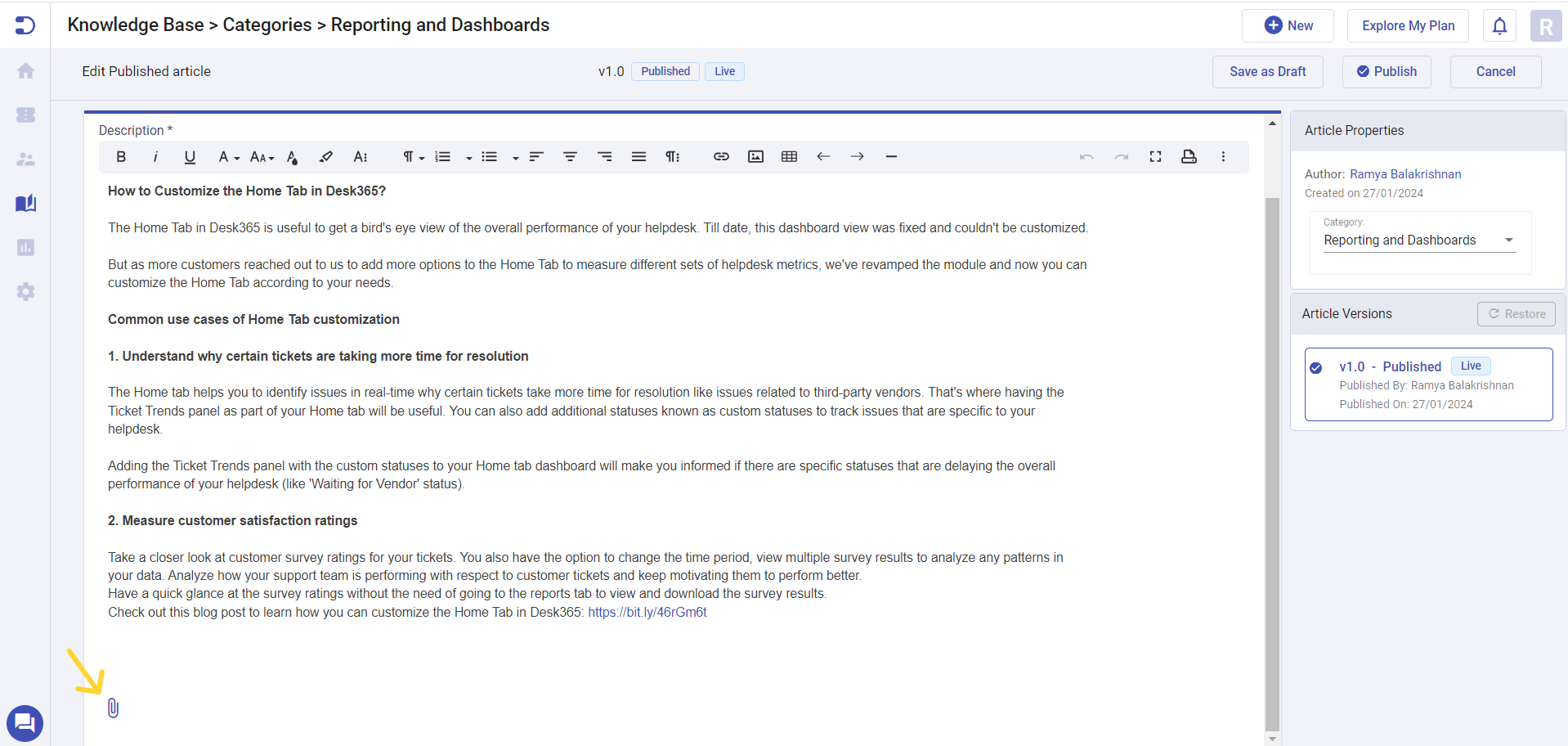The height and width of the screenshot is (746, 1568).
Task: Toggle underline formatting
Action: click(190, 156)
